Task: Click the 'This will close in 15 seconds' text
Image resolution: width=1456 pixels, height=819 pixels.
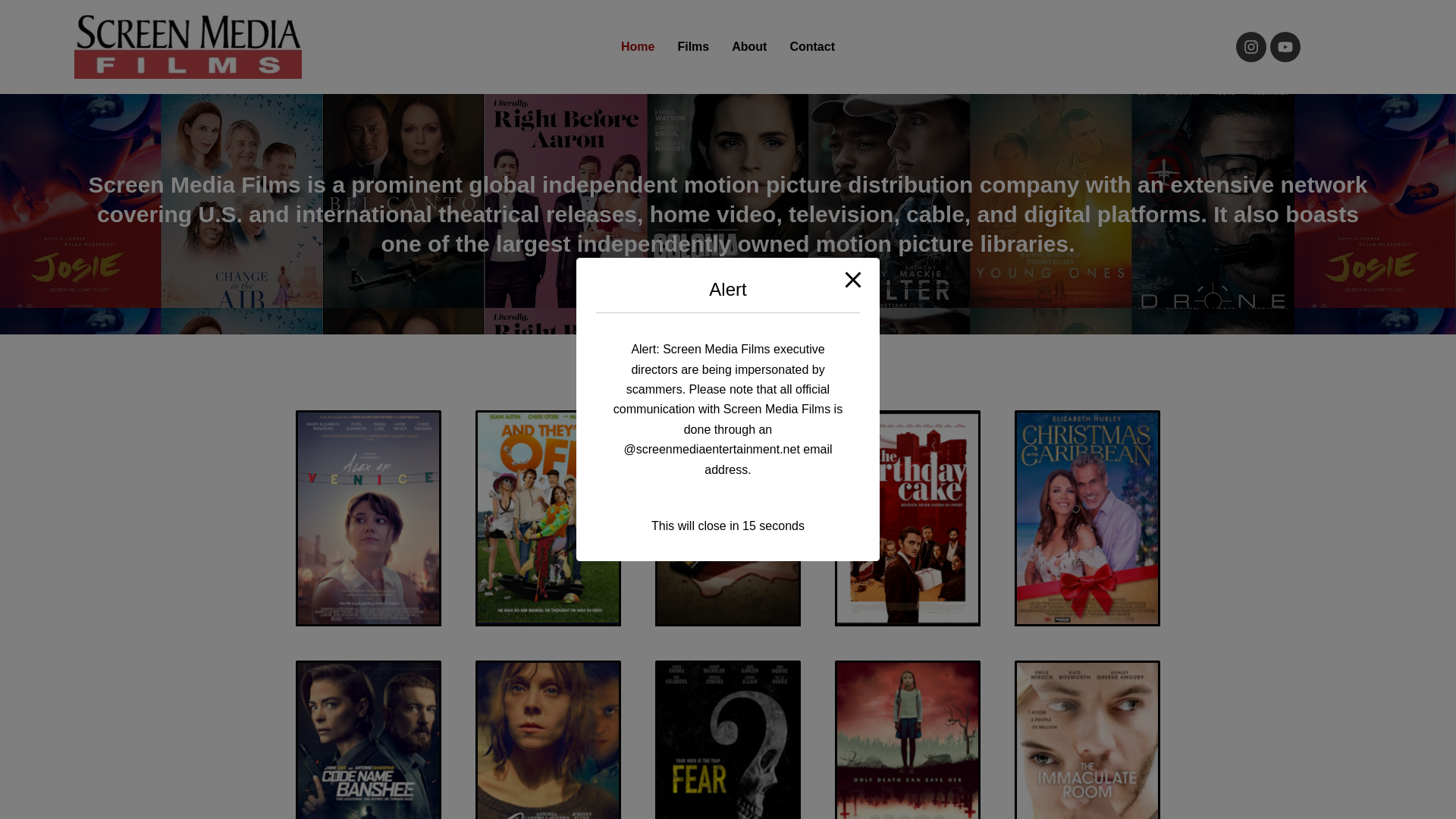Action: [728, 526]
